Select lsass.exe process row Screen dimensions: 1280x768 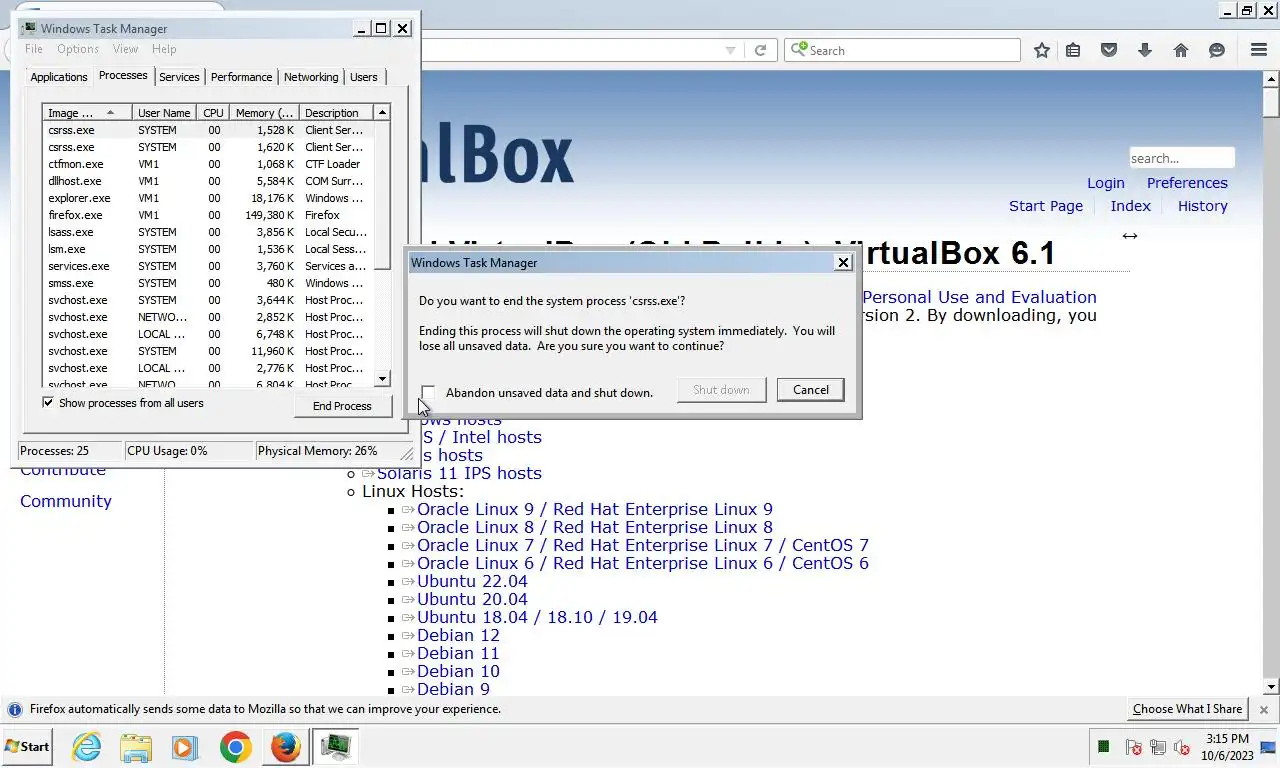point(208,232)
